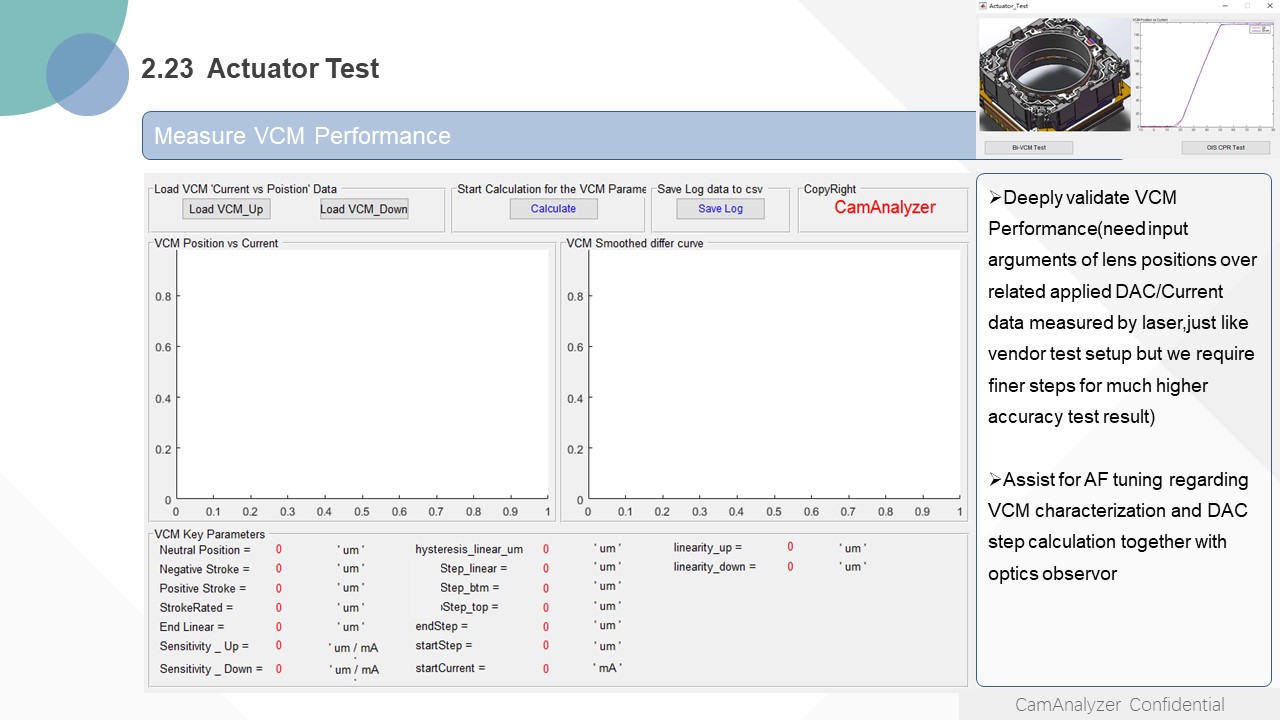Select the Sensitivity _ Up value
1280x720 pixels.
278,646
